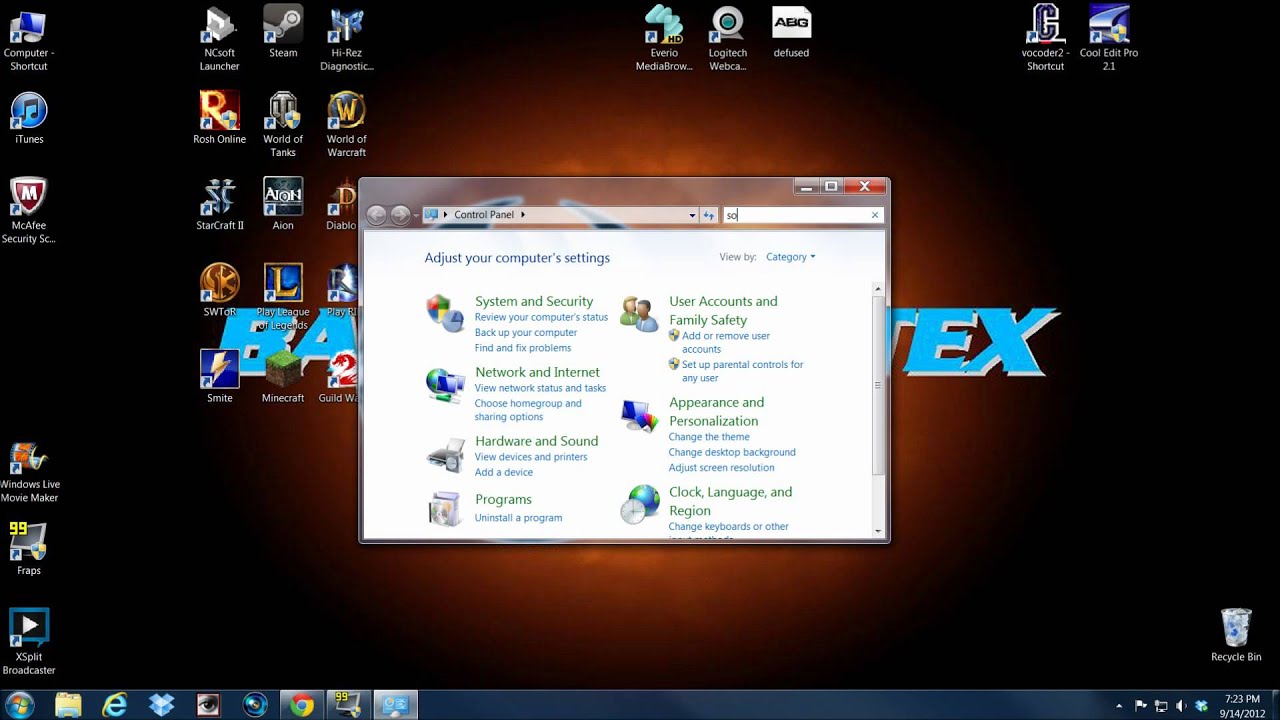Click Change the theme link
The image size is (1280, 720).
pyautogui.click(x=709, y=437)
